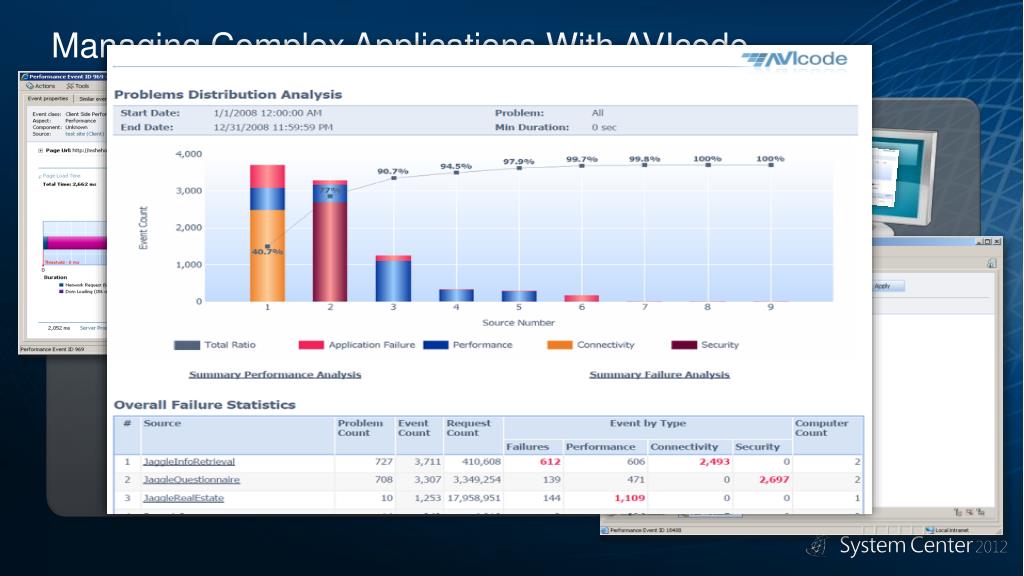The image size is (1024, 576).
Task: Click the tall bar for source 1
Action: click(x=267, y=233)
